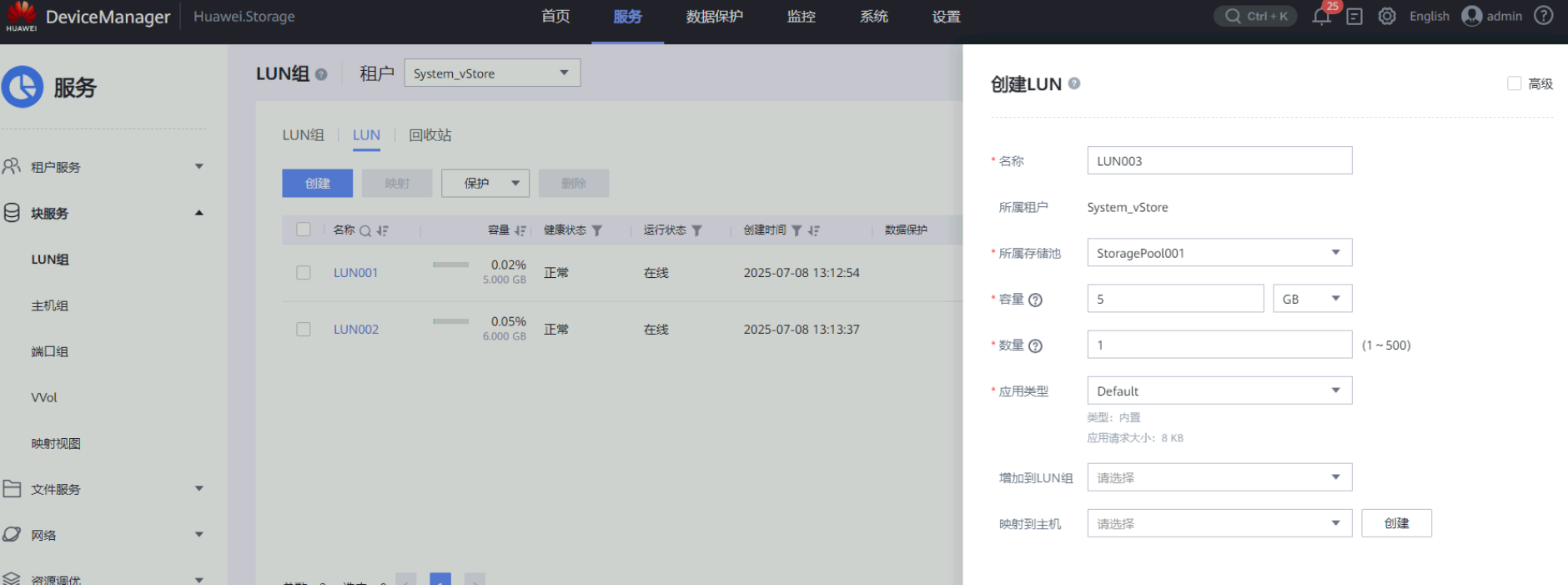Open the 数据保护 top menu
The image size is (1568, 585).
(714, 17)
